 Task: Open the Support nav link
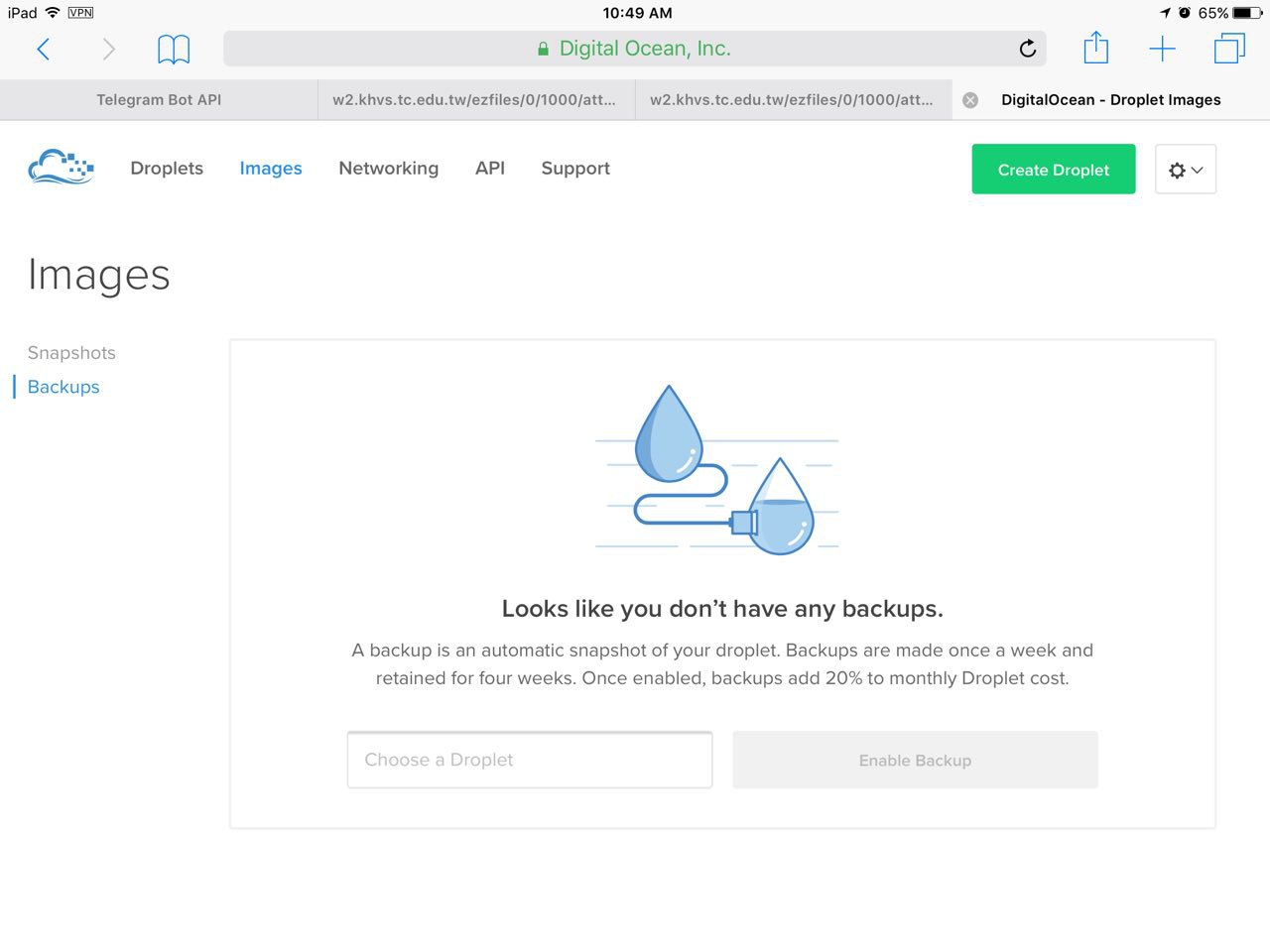coord(575,169)
